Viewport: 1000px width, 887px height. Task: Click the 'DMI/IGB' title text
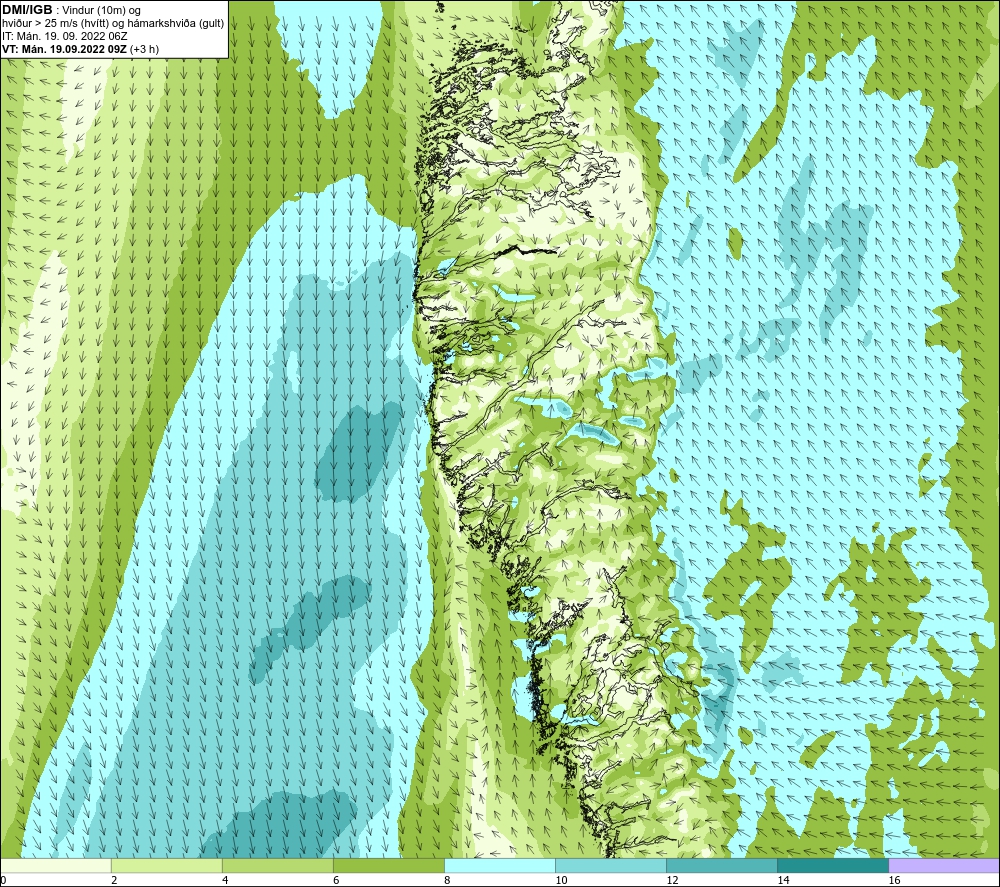pos(27,10)
